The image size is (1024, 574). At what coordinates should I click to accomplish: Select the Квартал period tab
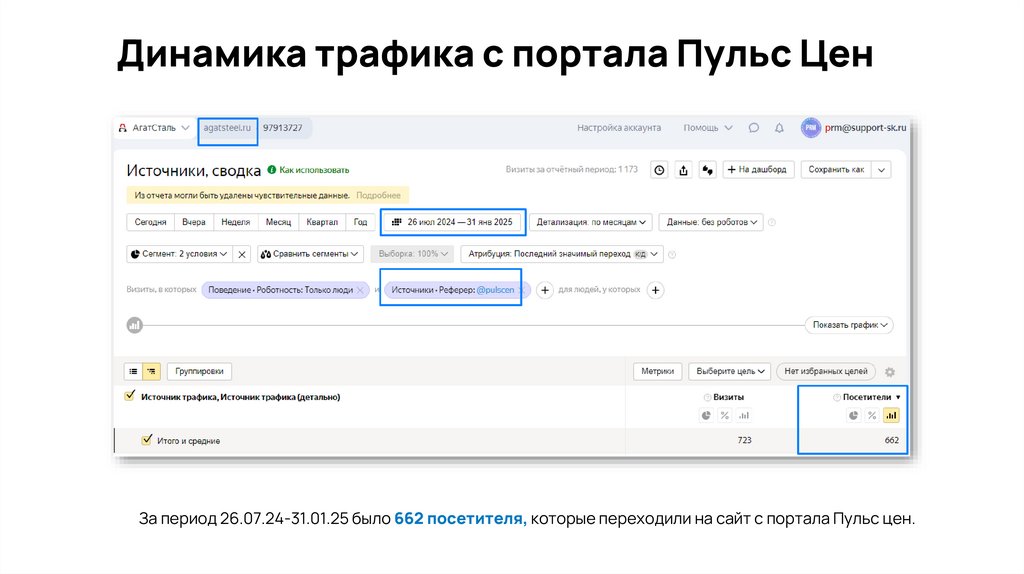point(322,222)
